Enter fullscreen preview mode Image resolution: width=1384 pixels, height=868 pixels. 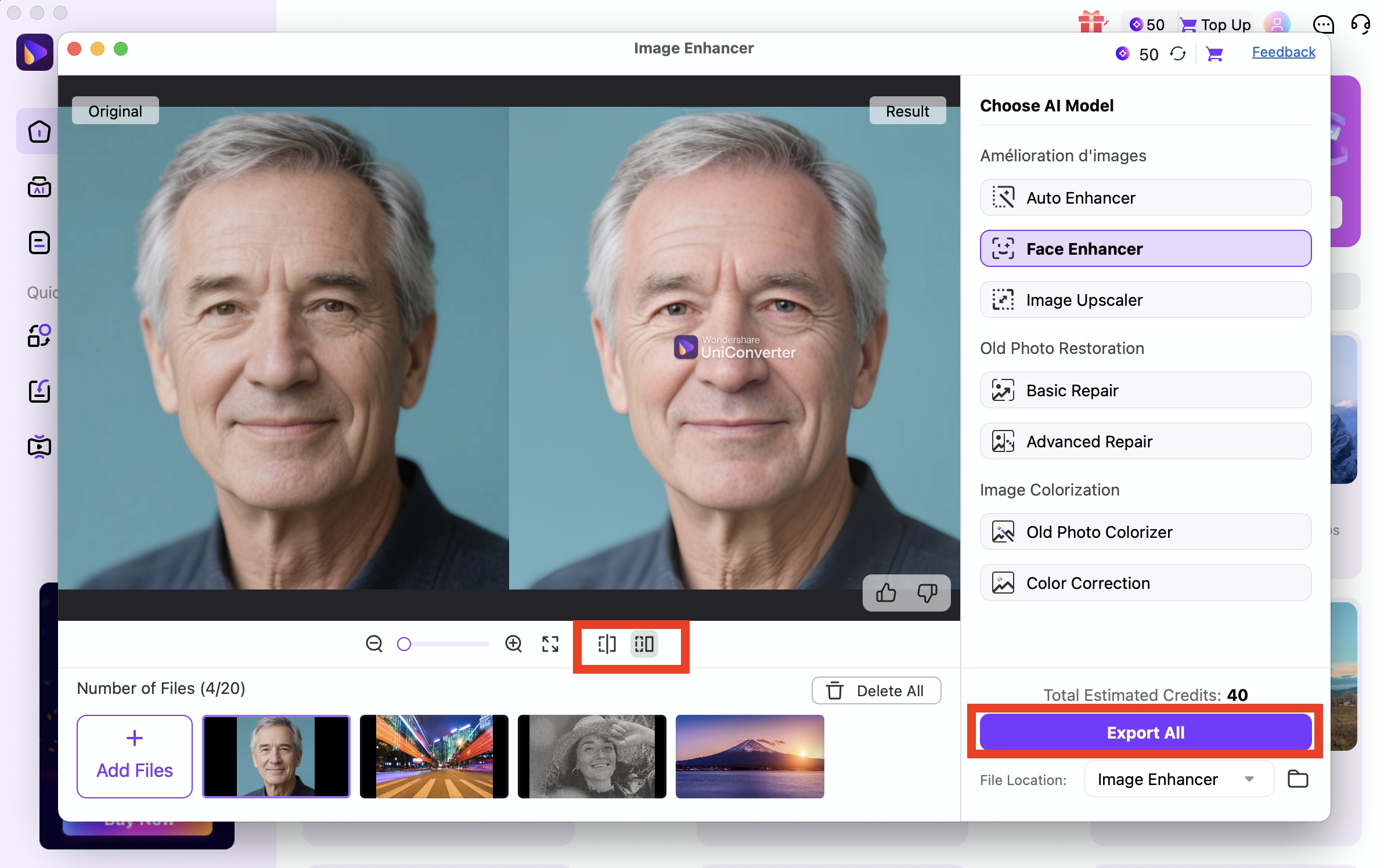(x=550, y=643)
